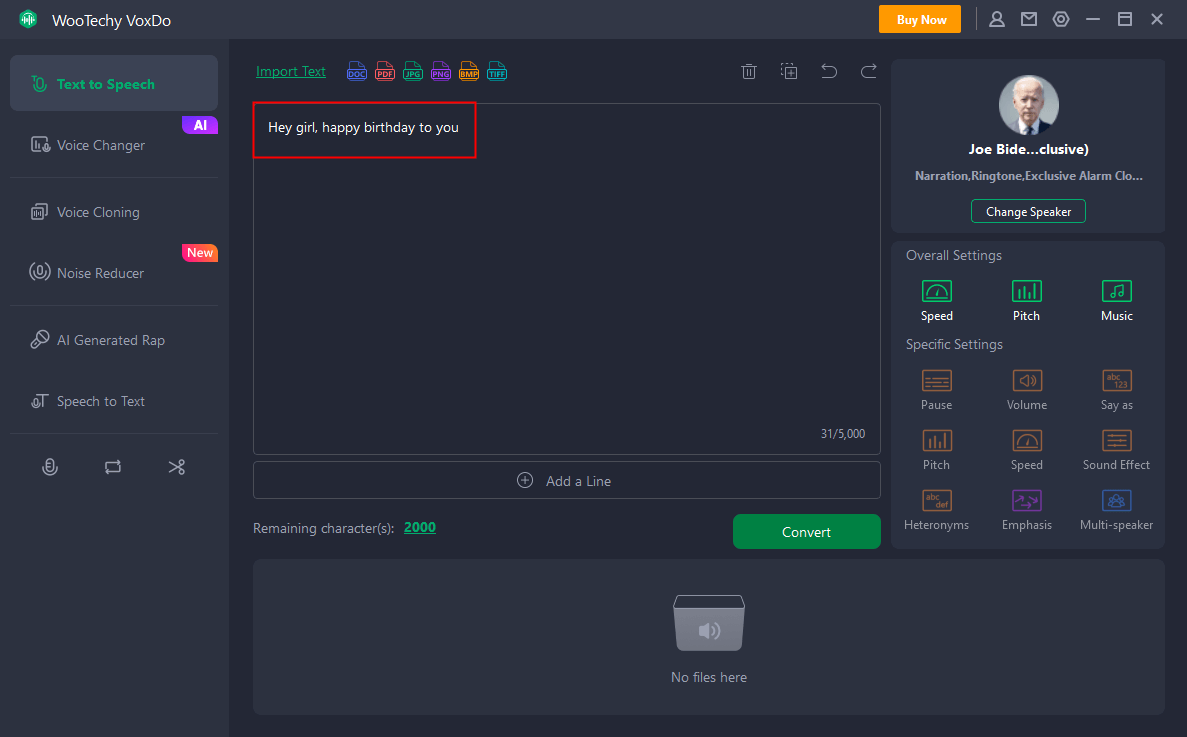Image resolution: width=1187 pixels, height=737 pixels.
Task: Open the overall Speed setting
Action: click(x=936, y=291)
